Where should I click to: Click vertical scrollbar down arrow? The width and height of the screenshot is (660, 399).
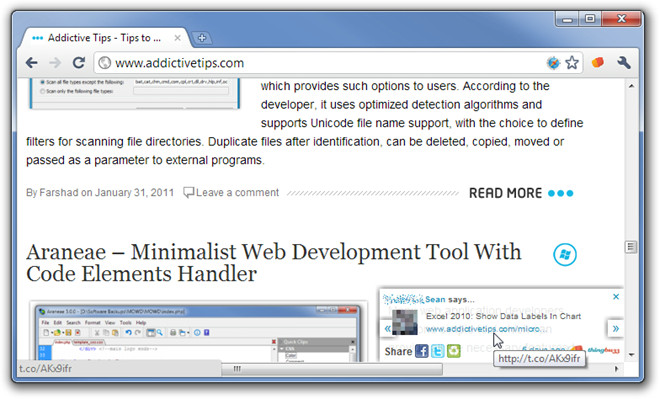[631, 355]
